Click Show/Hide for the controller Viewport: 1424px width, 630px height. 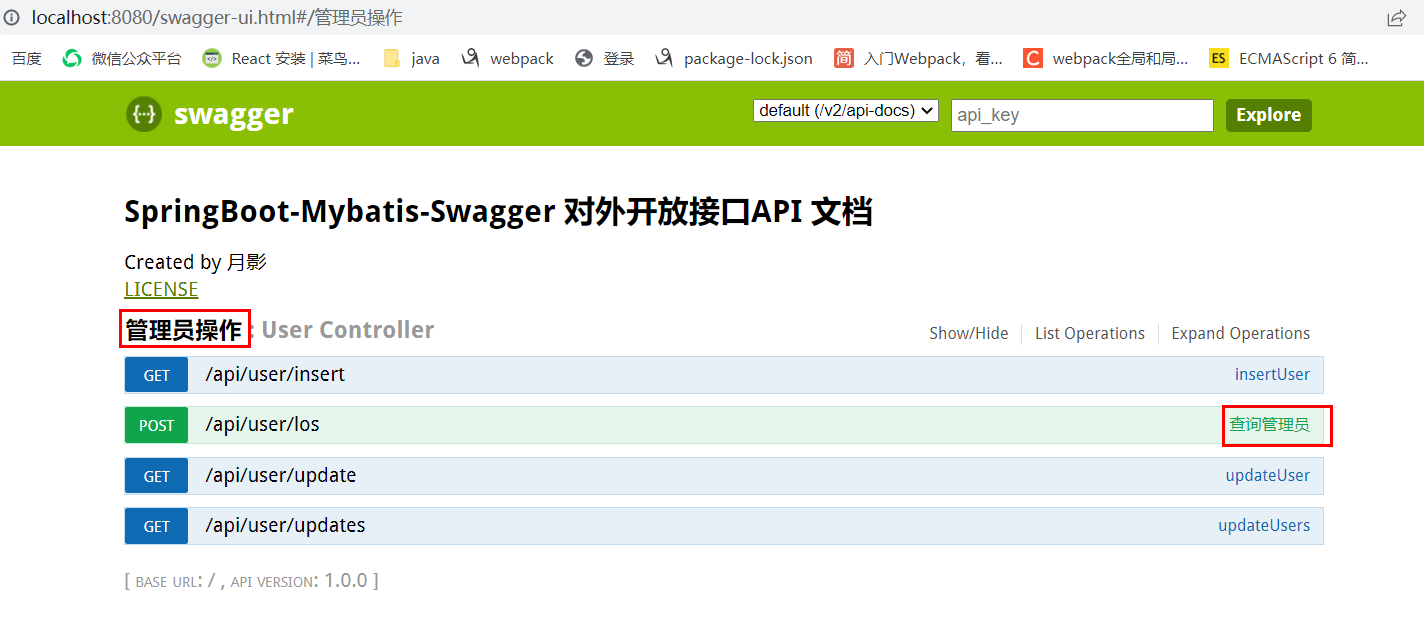pos(969,333)
